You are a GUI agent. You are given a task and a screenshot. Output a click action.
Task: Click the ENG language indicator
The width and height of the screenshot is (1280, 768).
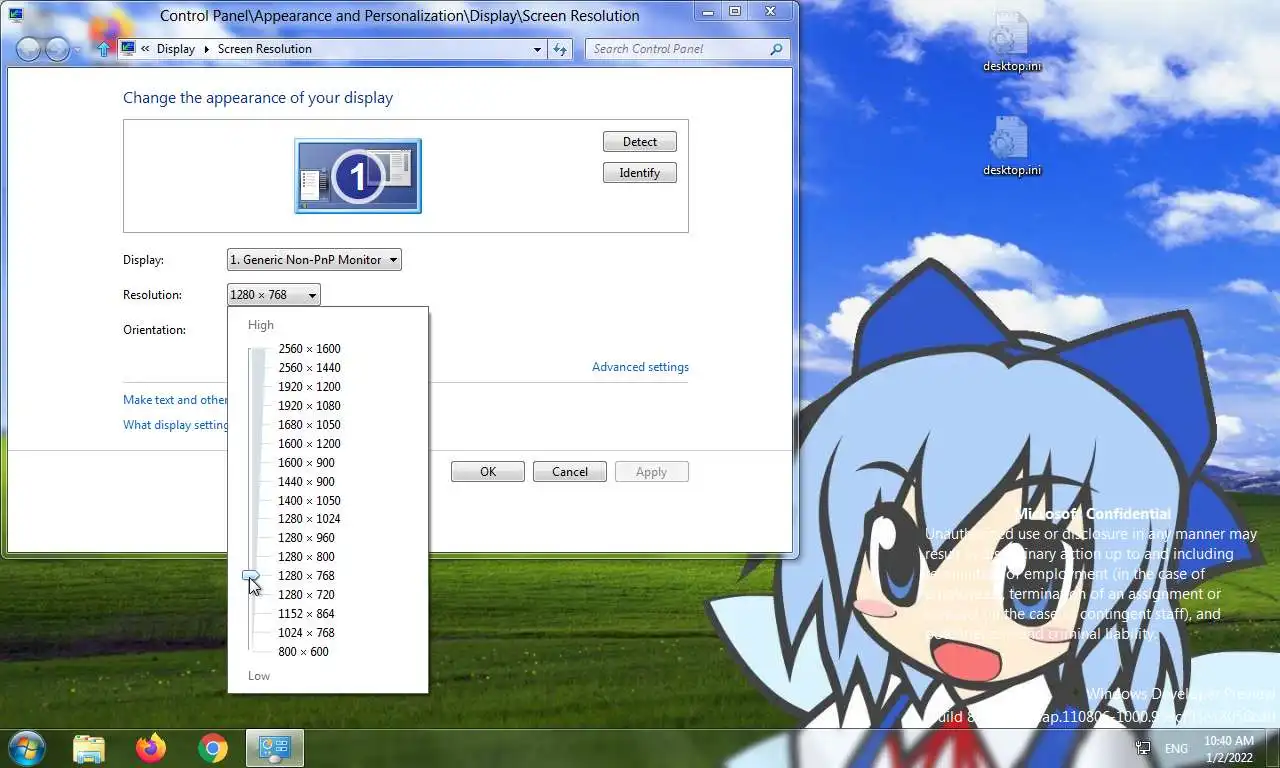pyautogui.click(x=1176, y=748)
